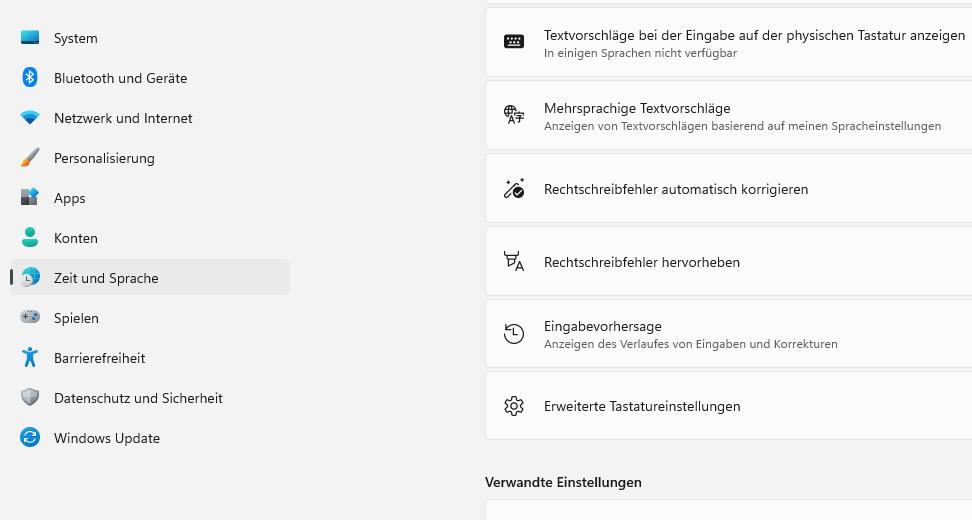Click the gear icon for Erweiterte Tastatureinstellungen
972x520 pixels.
pyautogui.click(x=514, y=406)
